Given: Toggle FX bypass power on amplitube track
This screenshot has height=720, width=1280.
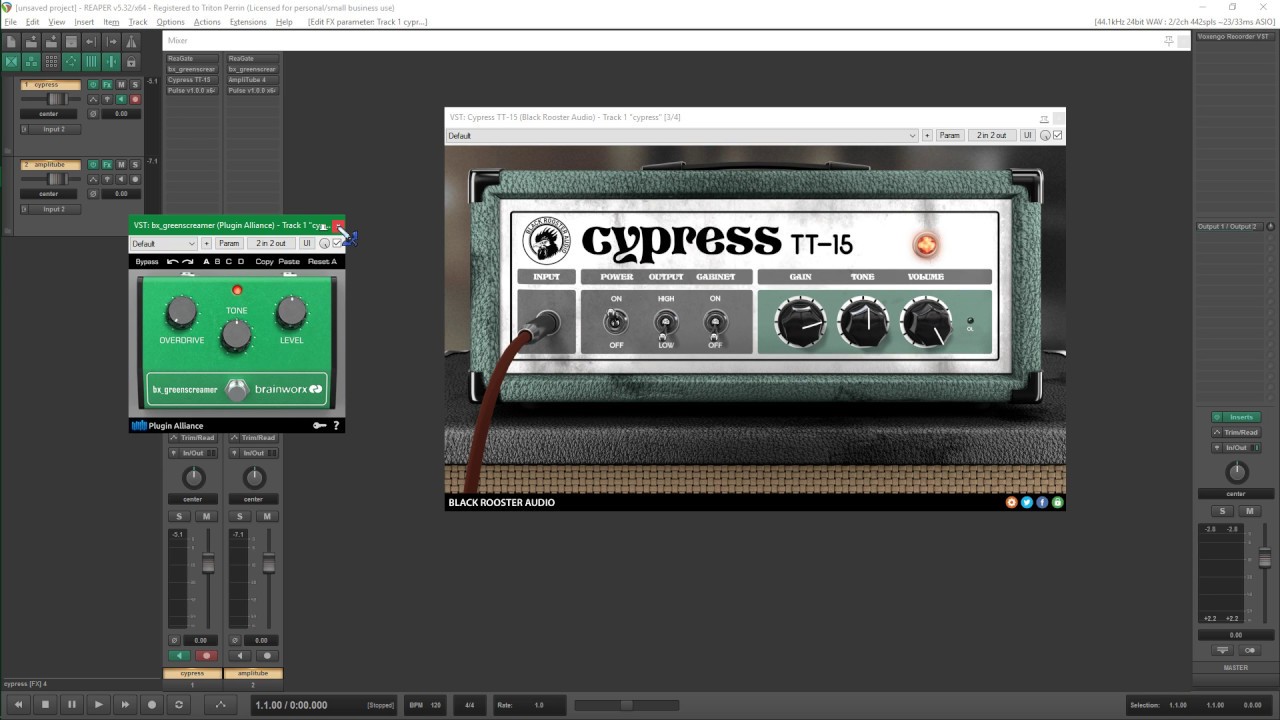Looking at the screenshot, I should pyautogui.click(x=93, y=165).
